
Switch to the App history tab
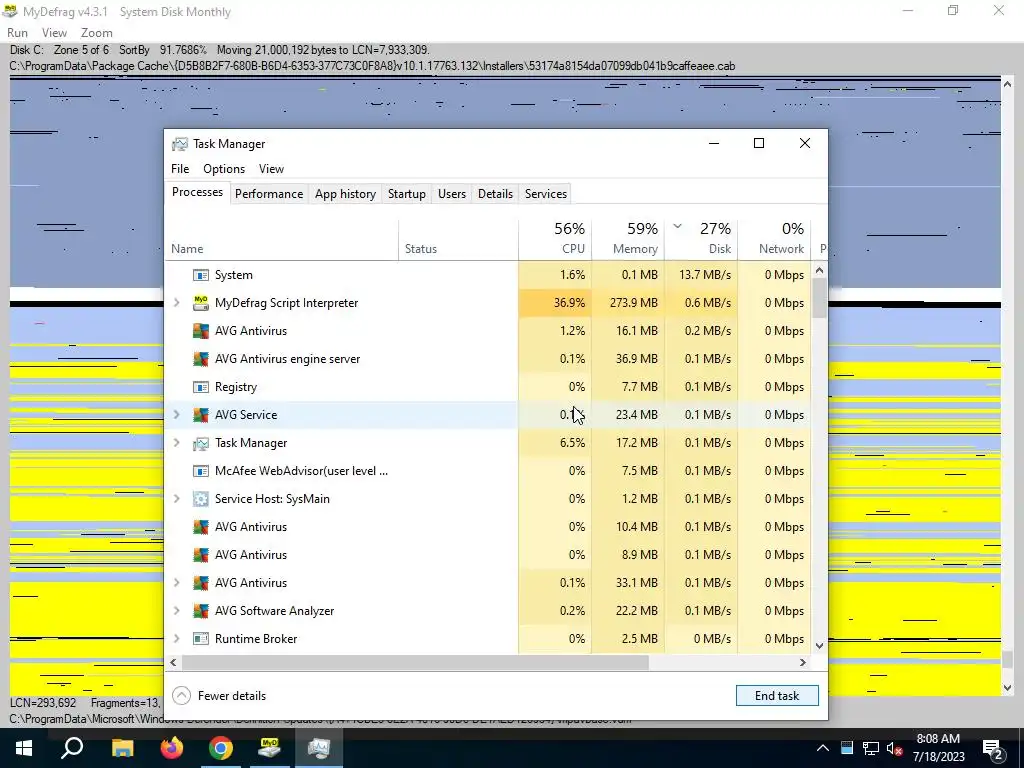point(345,194)
